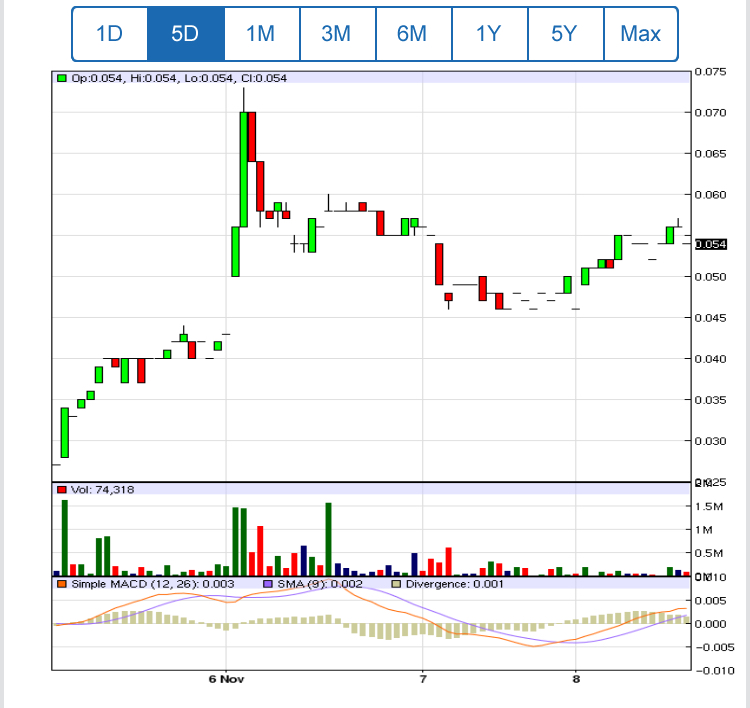Click the 0.060 price axis label
The width and height of the screenshot is (750, 708).
(x=710, y=195)
